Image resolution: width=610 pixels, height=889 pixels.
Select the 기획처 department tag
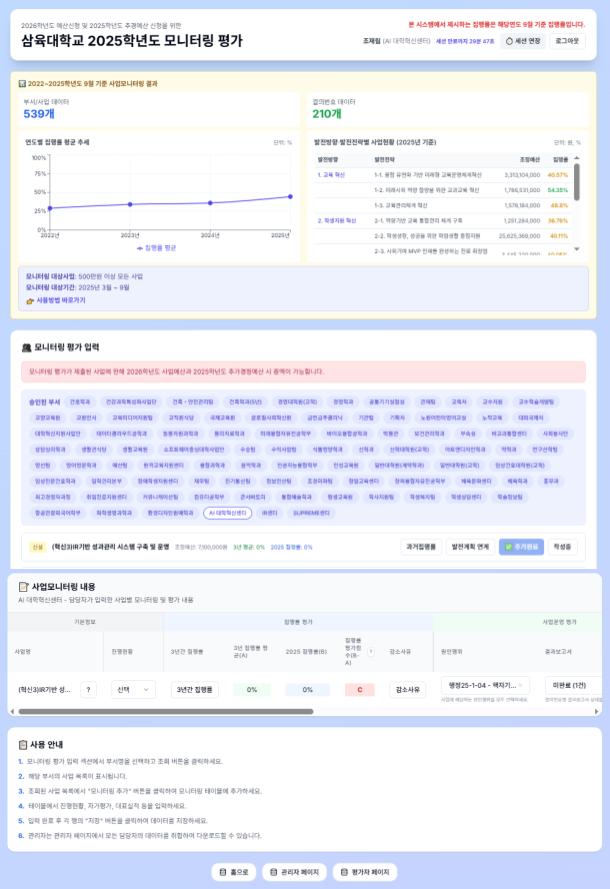pyautogui.click(x=397, y=417)
